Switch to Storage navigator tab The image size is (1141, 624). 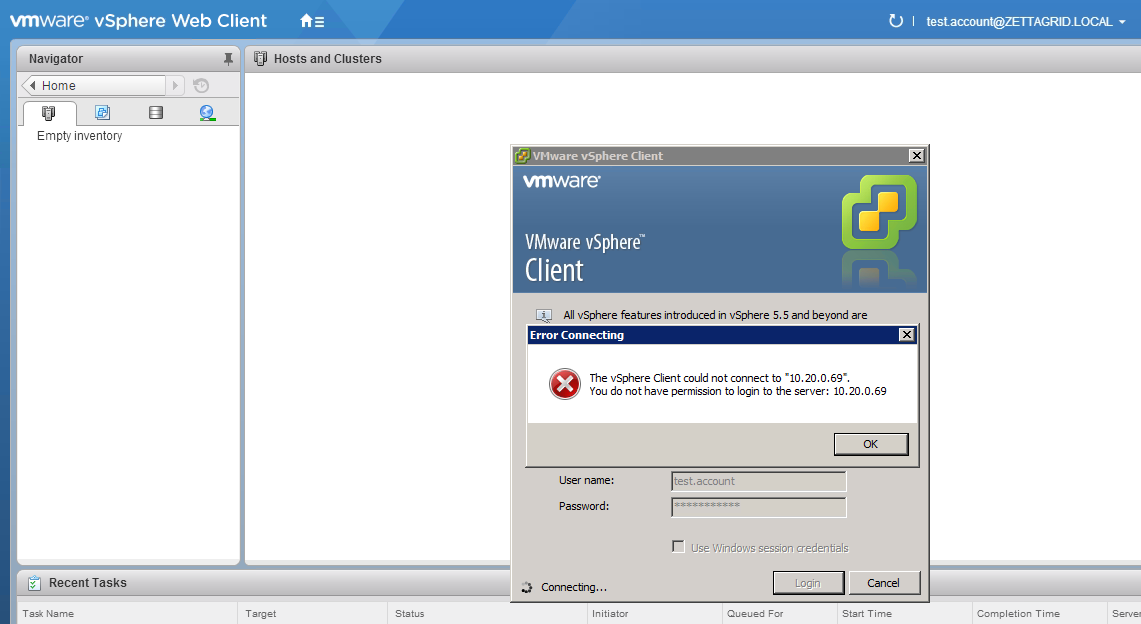(156, 113)
